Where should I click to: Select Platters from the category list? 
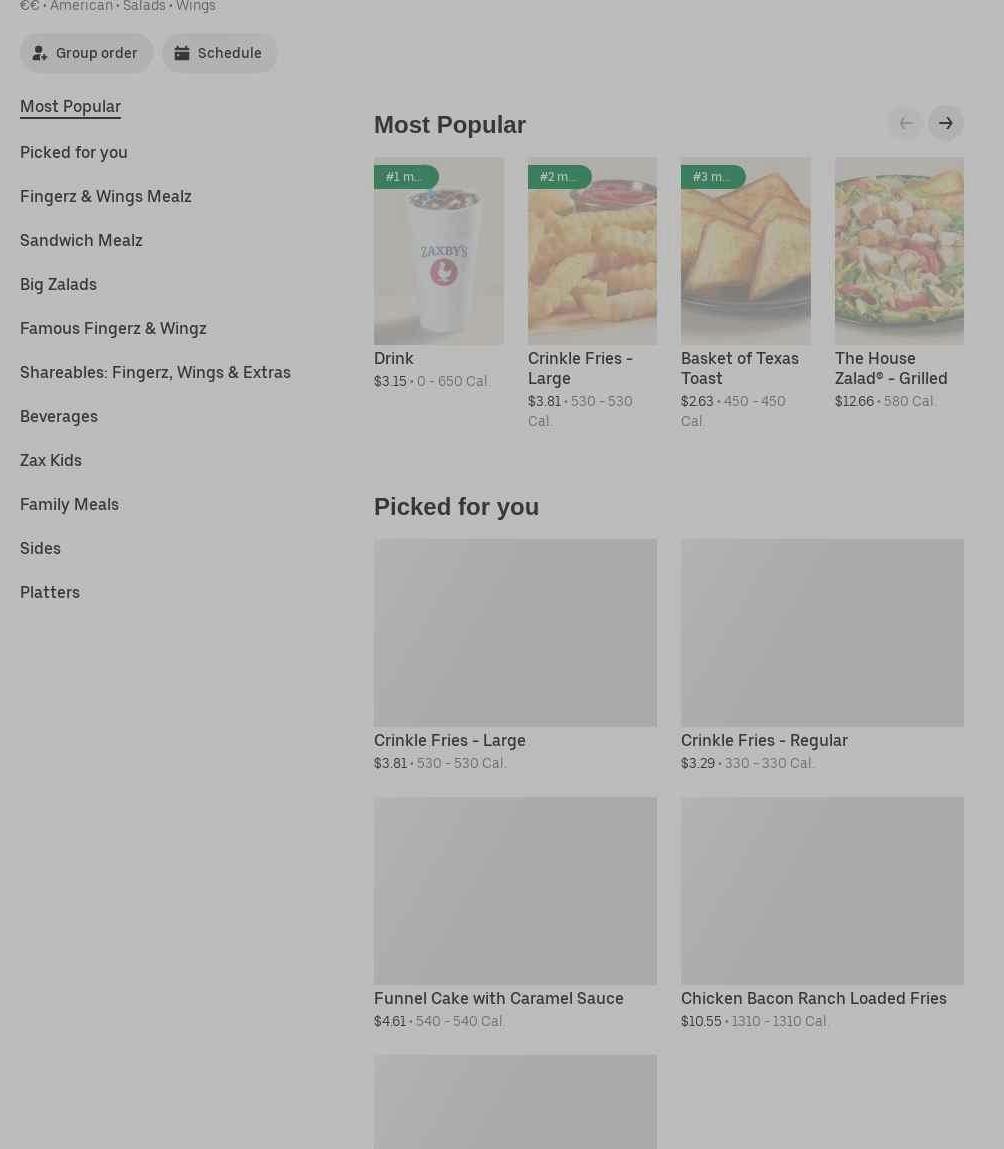50,593
